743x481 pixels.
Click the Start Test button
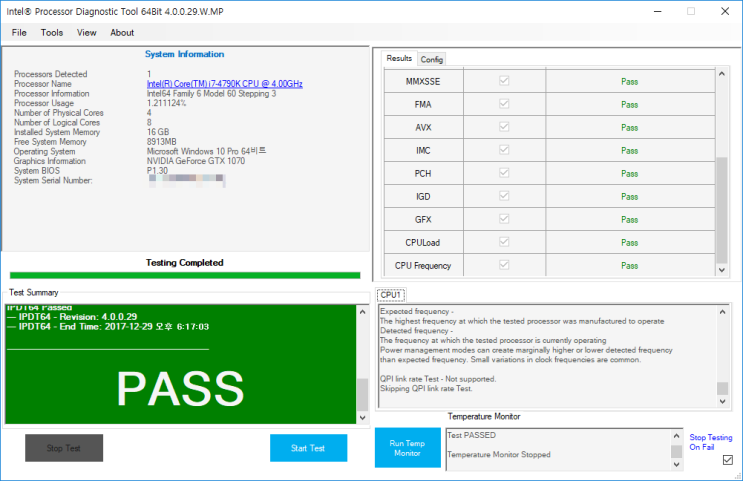308,448
